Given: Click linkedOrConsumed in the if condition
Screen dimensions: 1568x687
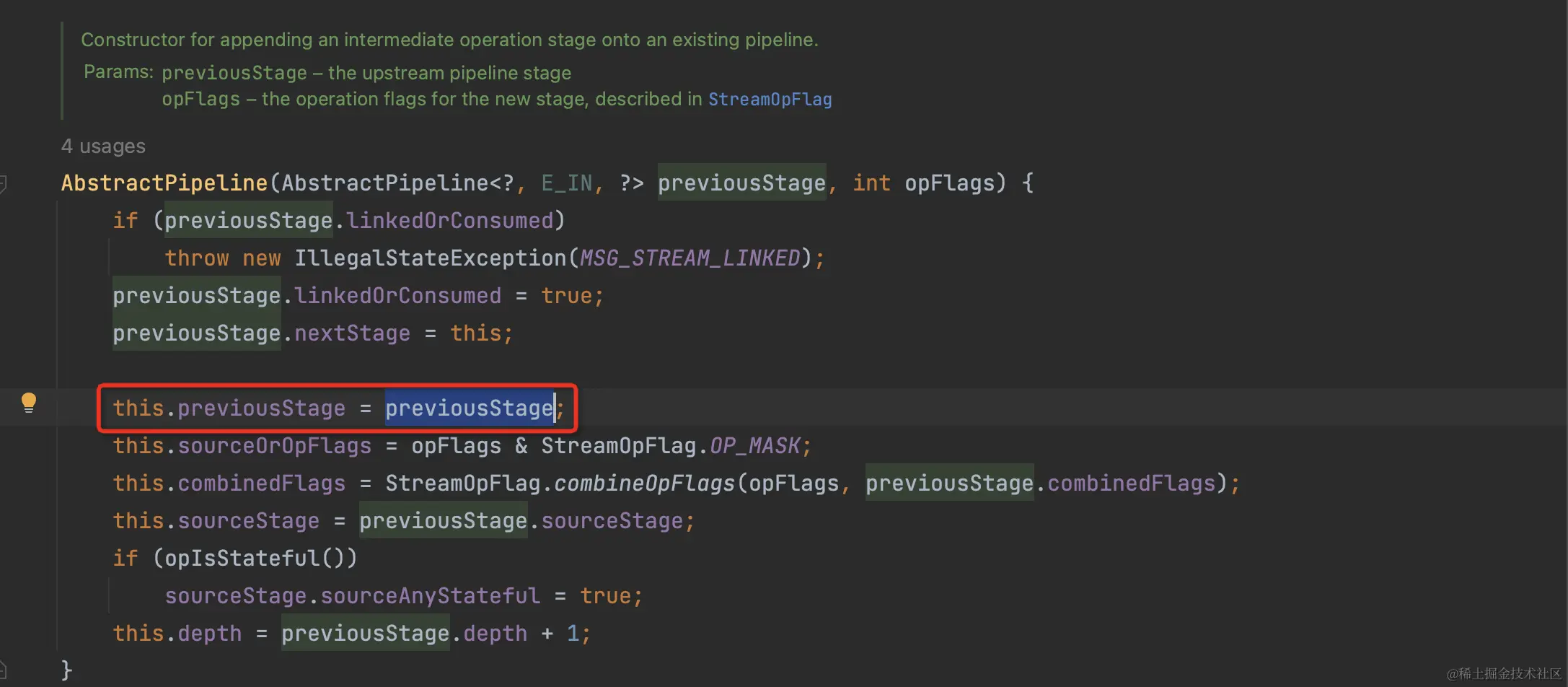Looking at the screenshot, I should tap(449, 221).
